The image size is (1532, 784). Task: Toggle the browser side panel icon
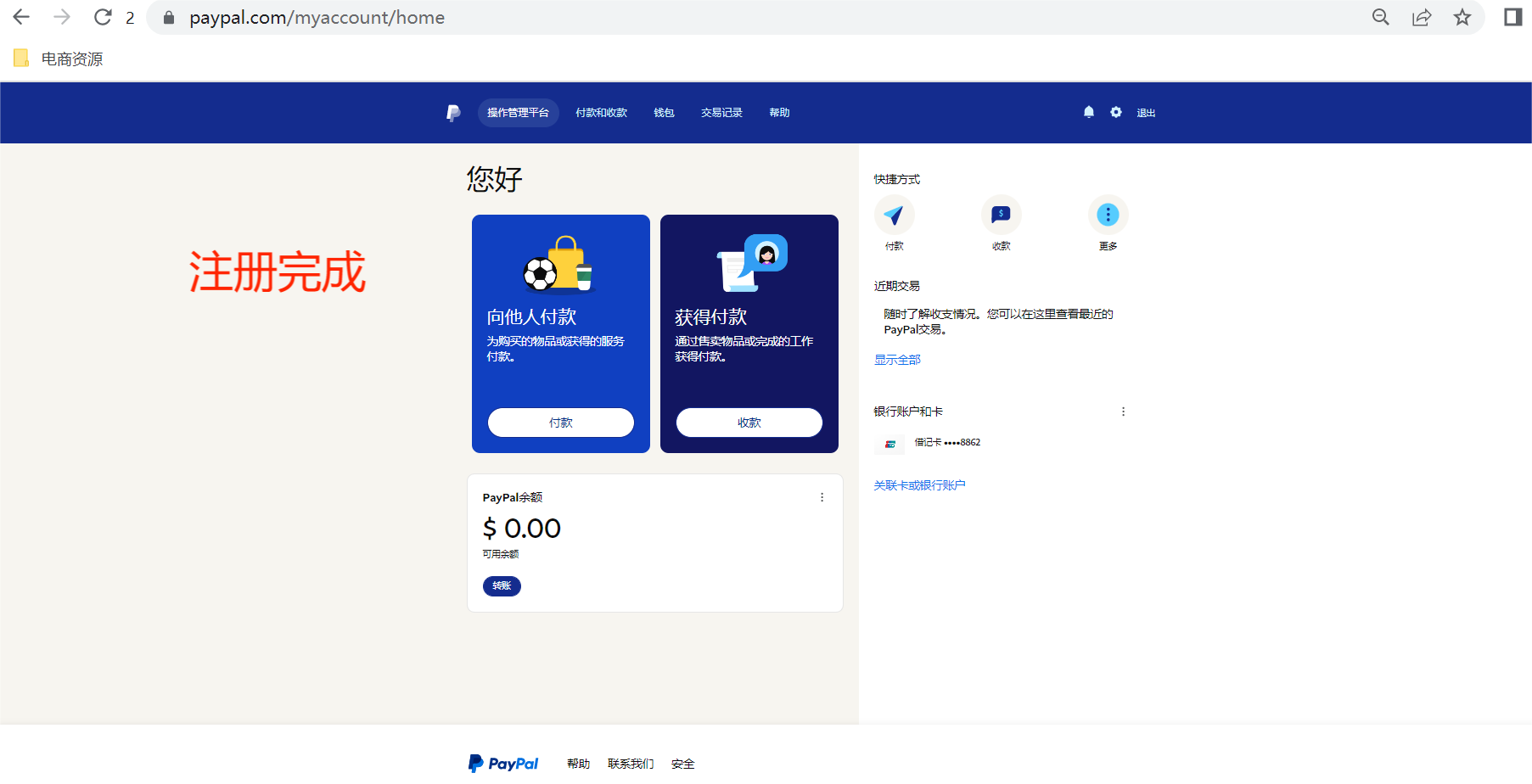pos(1512,17)
